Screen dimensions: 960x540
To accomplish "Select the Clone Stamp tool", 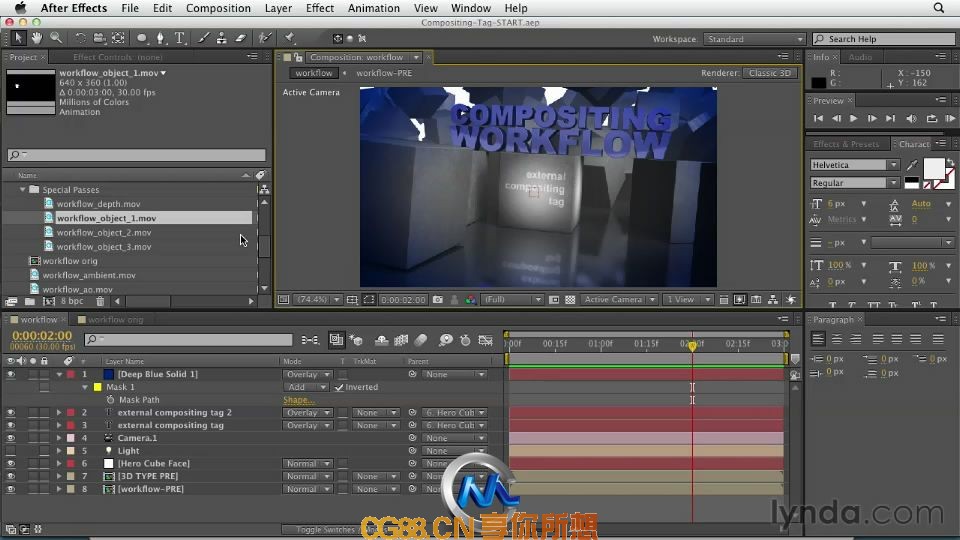I will (x=222, y=38).
